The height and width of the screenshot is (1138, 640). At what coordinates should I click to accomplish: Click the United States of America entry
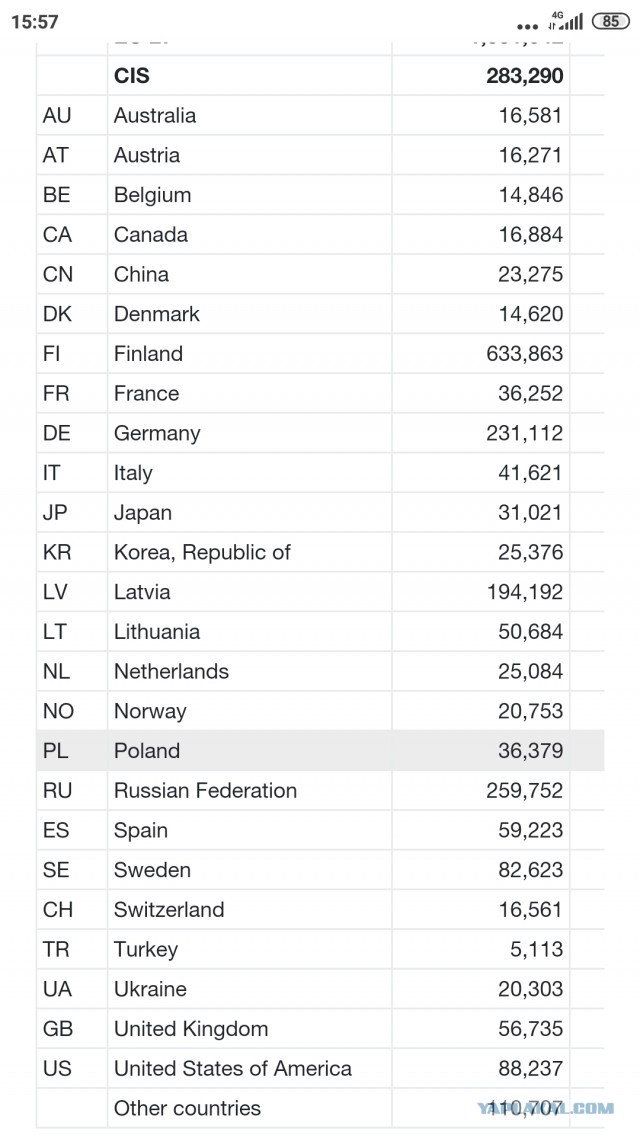click(233, 1068)
